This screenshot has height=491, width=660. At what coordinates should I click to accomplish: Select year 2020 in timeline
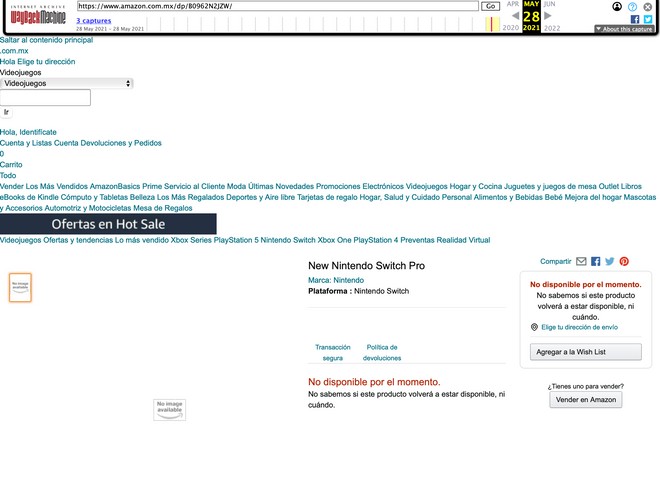tap(511, 28)
